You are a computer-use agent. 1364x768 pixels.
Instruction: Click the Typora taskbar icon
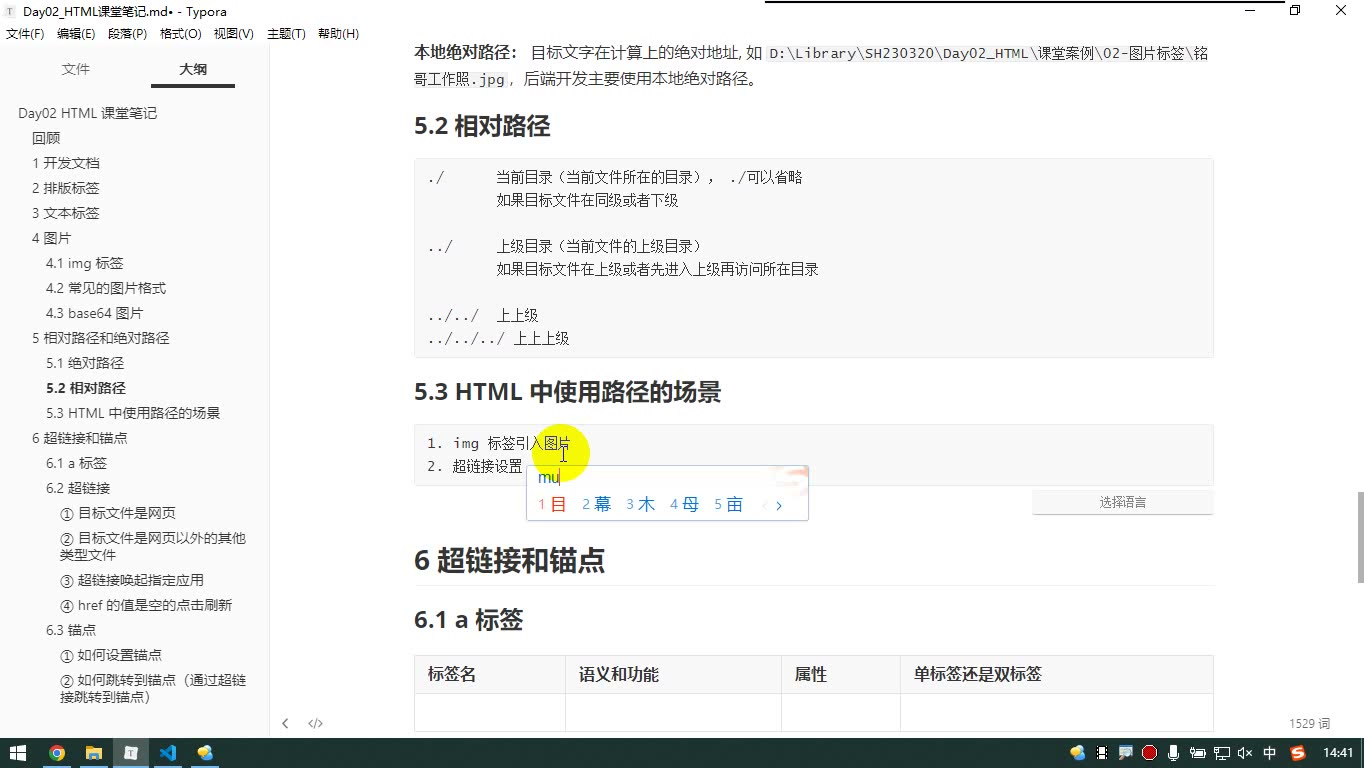point(130,753)
